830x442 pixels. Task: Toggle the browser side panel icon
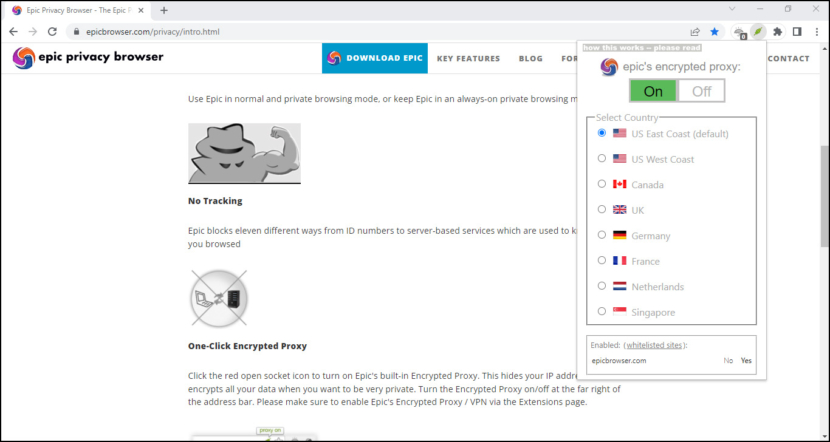pos(797,32)
